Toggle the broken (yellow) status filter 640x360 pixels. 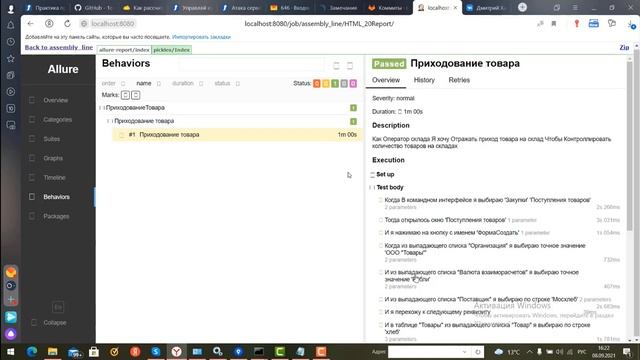[x=326, y=83]
